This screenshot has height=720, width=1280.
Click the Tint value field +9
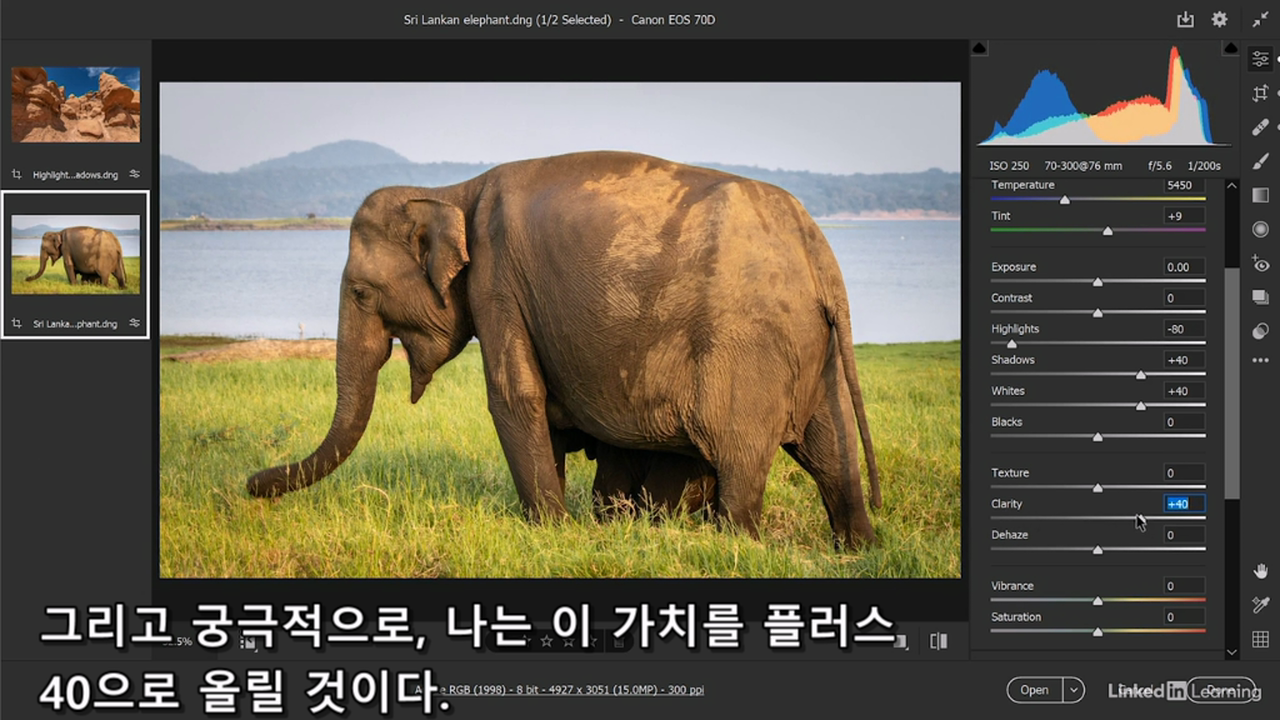pos(1184,216)
